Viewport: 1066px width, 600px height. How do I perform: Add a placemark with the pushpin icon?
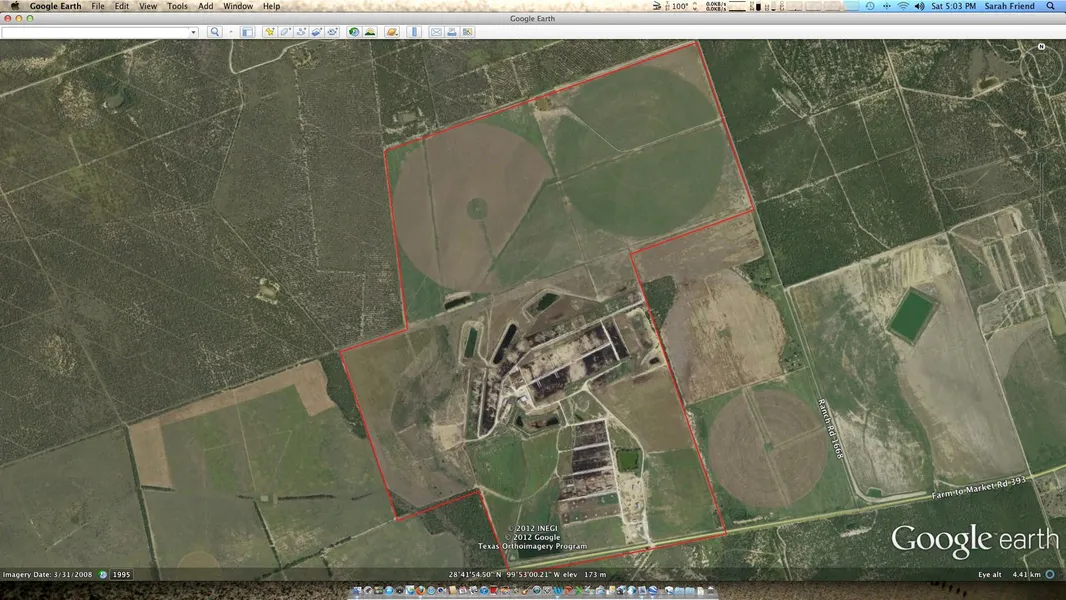[269, 32]
